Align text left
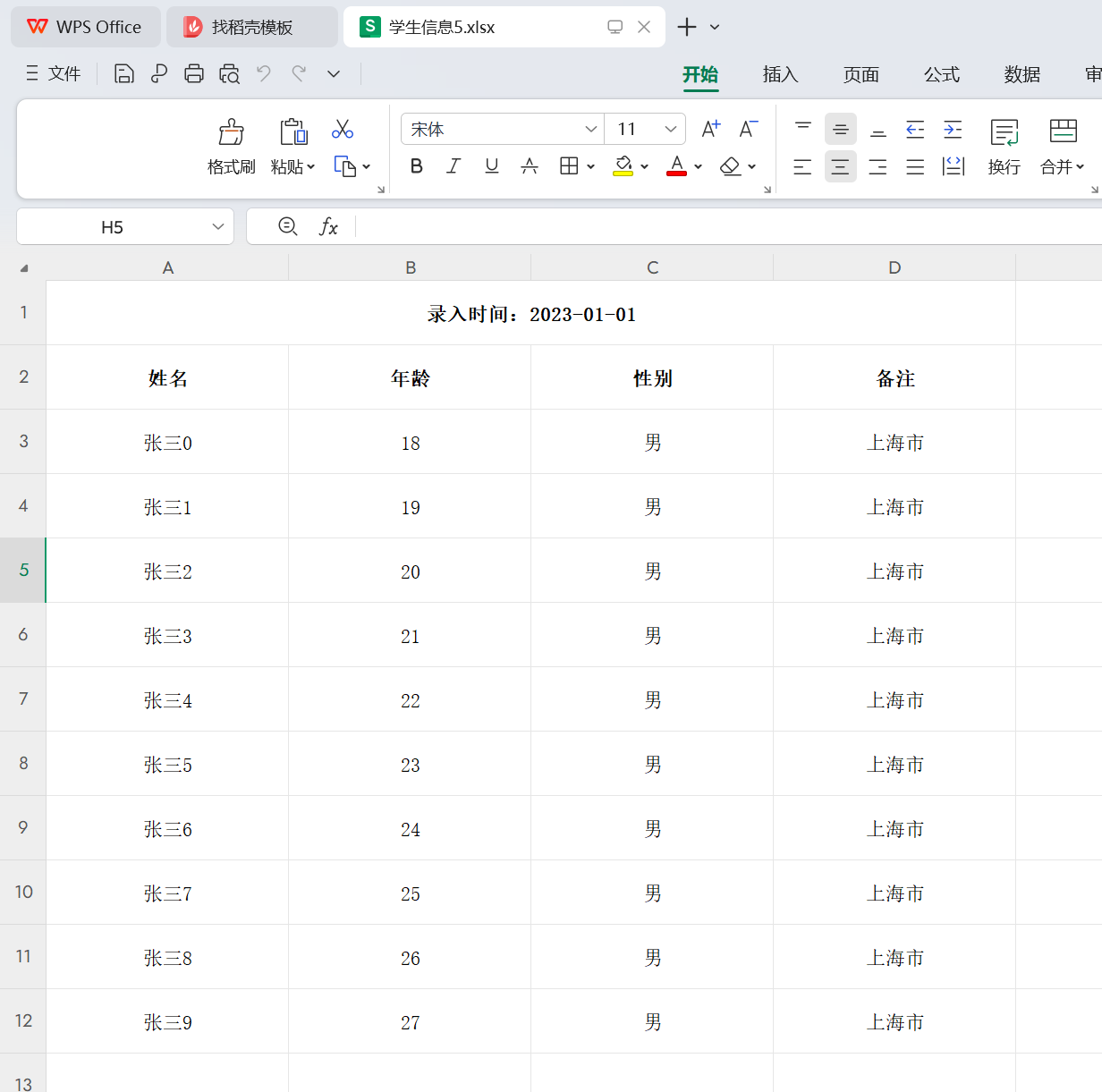The width and height of the screenshot is (1102, 1092). pos(802,166)
